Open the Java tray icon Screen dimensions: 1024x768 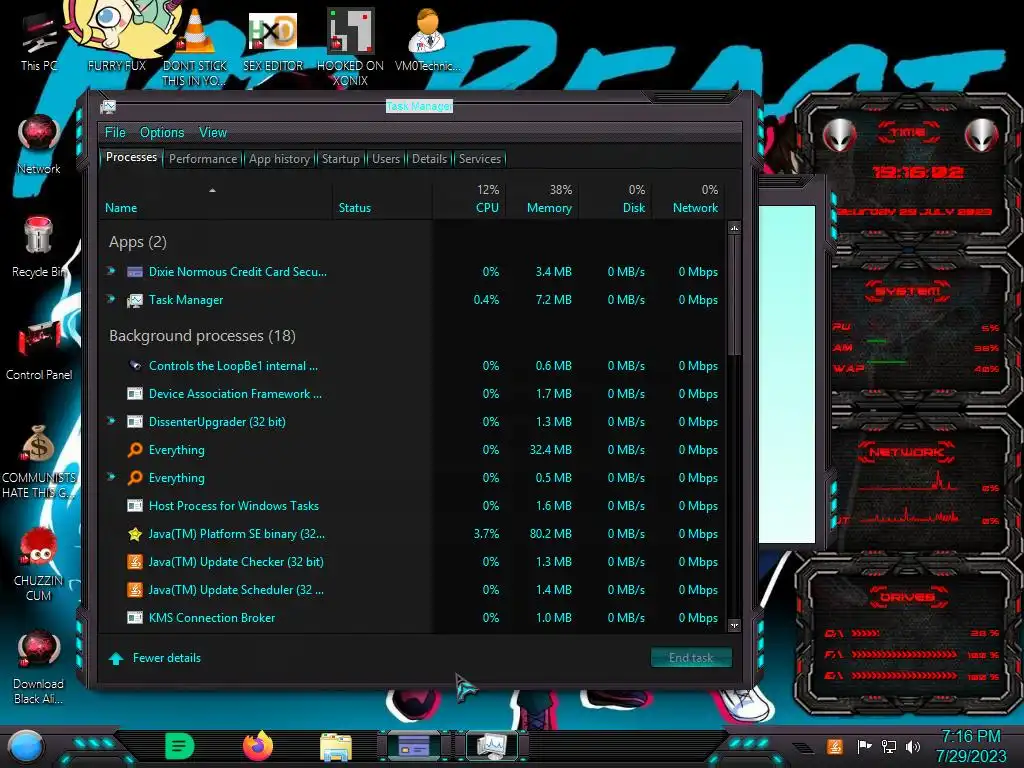834,746
